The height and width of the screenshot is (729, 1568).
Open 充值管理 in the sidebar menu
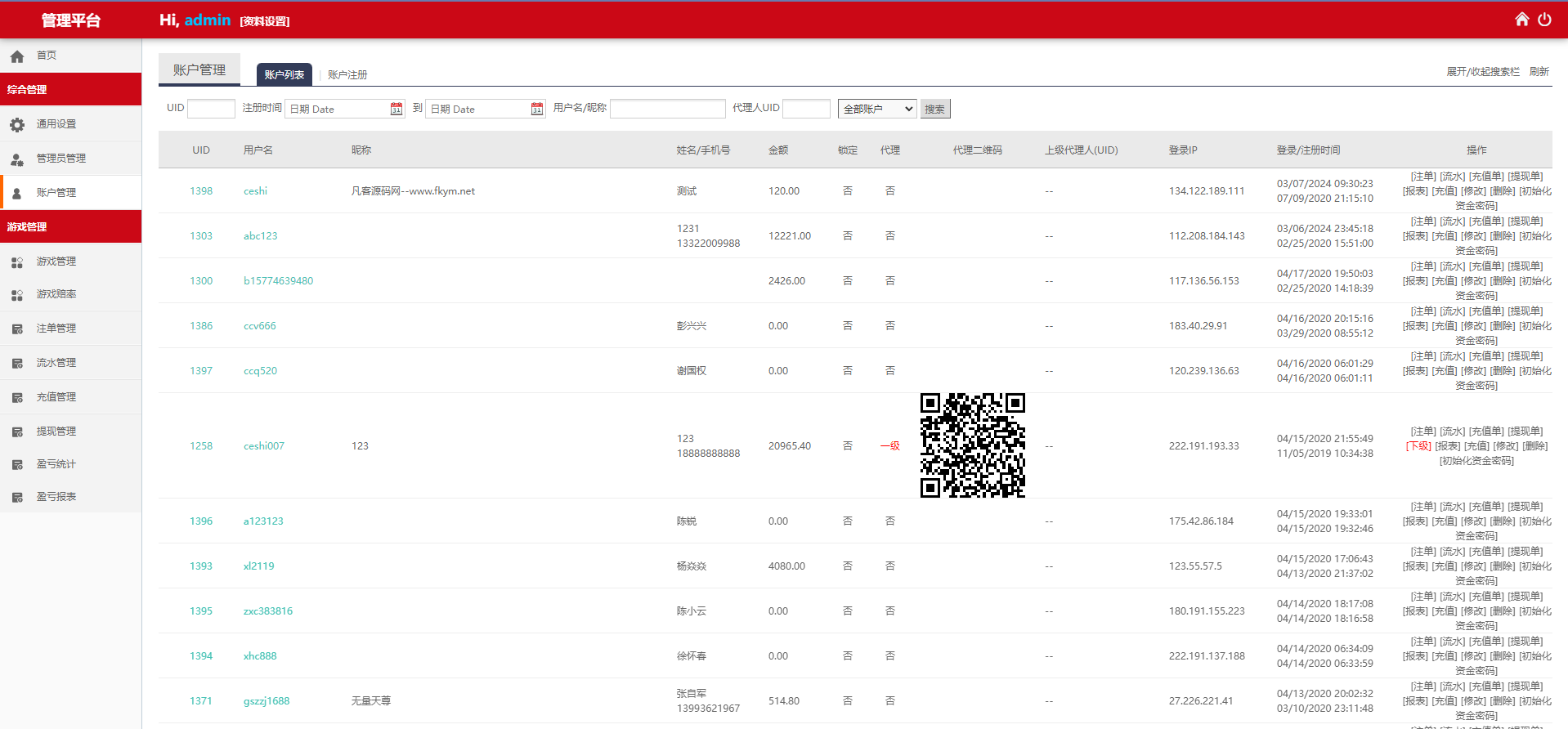[56, 397]
